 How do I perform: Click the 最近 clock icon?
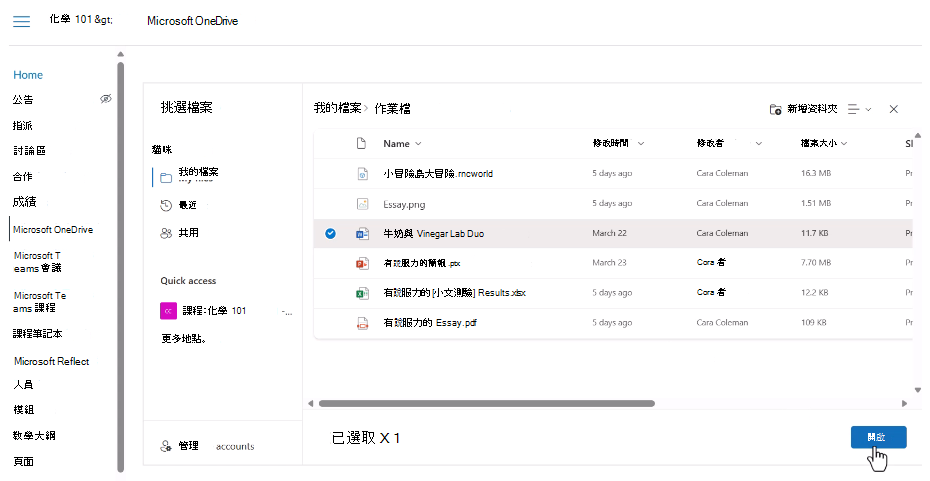(x=166, y=205)
